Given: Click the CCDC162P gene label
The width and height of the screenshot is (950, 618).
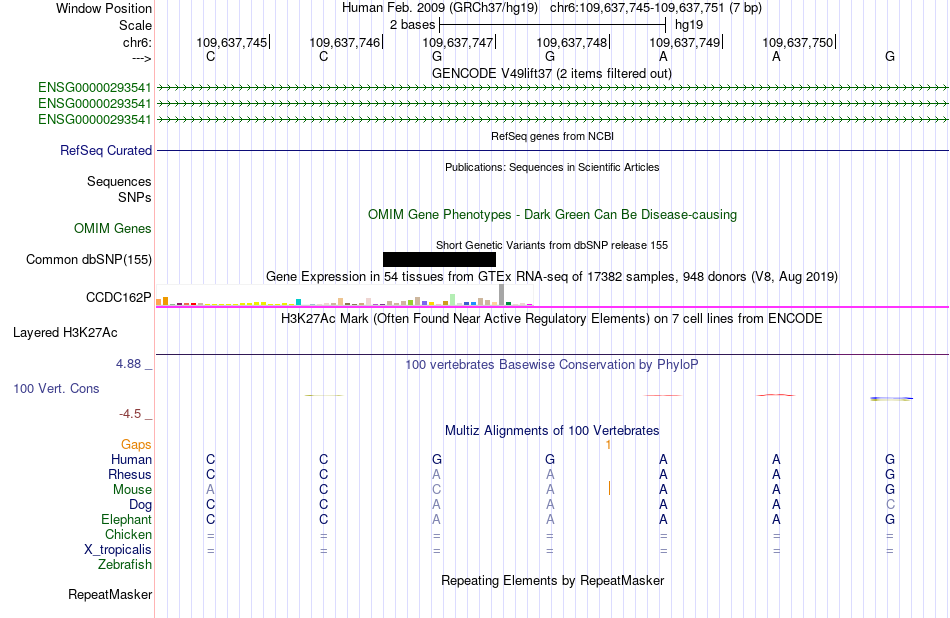Looking at the screenshot, I should [119, 297].
